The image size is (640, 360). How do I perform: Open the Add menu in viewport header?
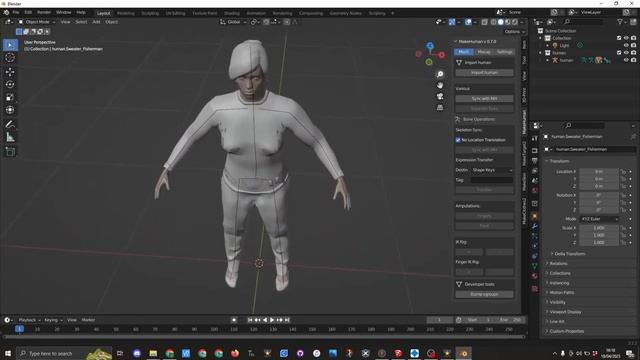tap(96, 22)
